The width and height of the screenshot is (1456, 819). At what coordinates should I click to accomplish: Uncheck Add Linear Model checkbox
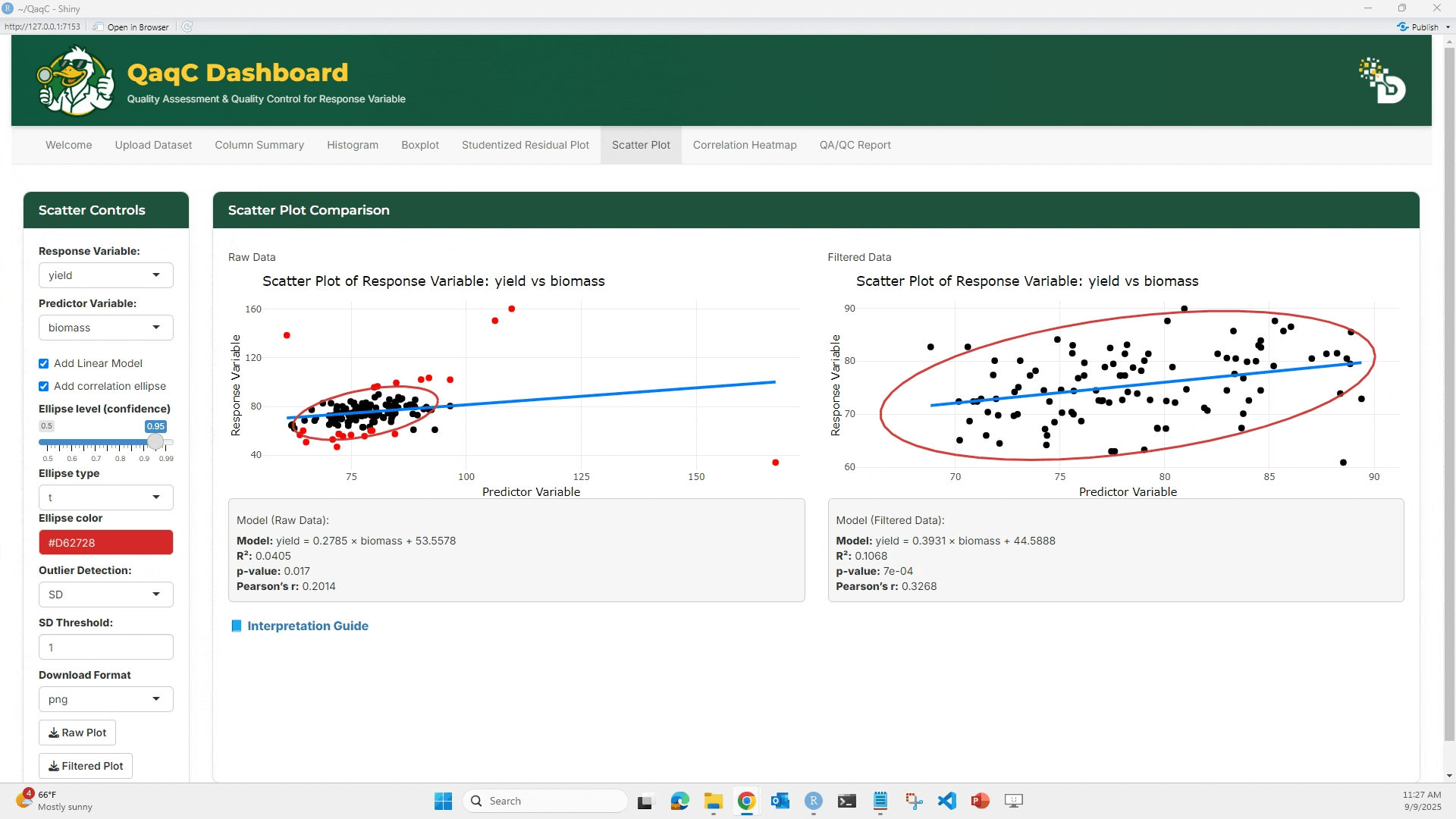[x=44, y=364]
